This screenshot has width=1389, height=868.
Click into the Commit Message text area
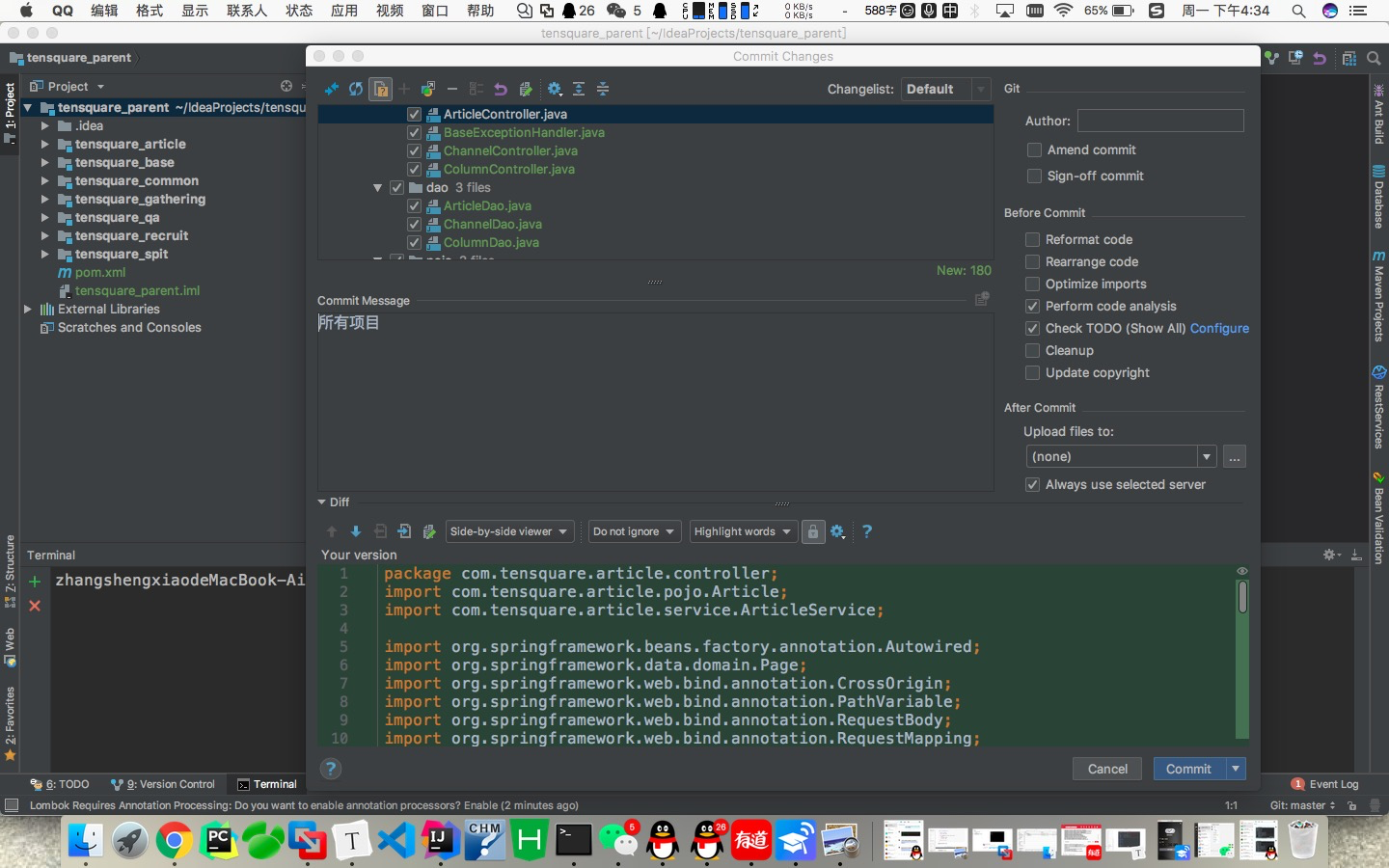click(x=655, y=401)
